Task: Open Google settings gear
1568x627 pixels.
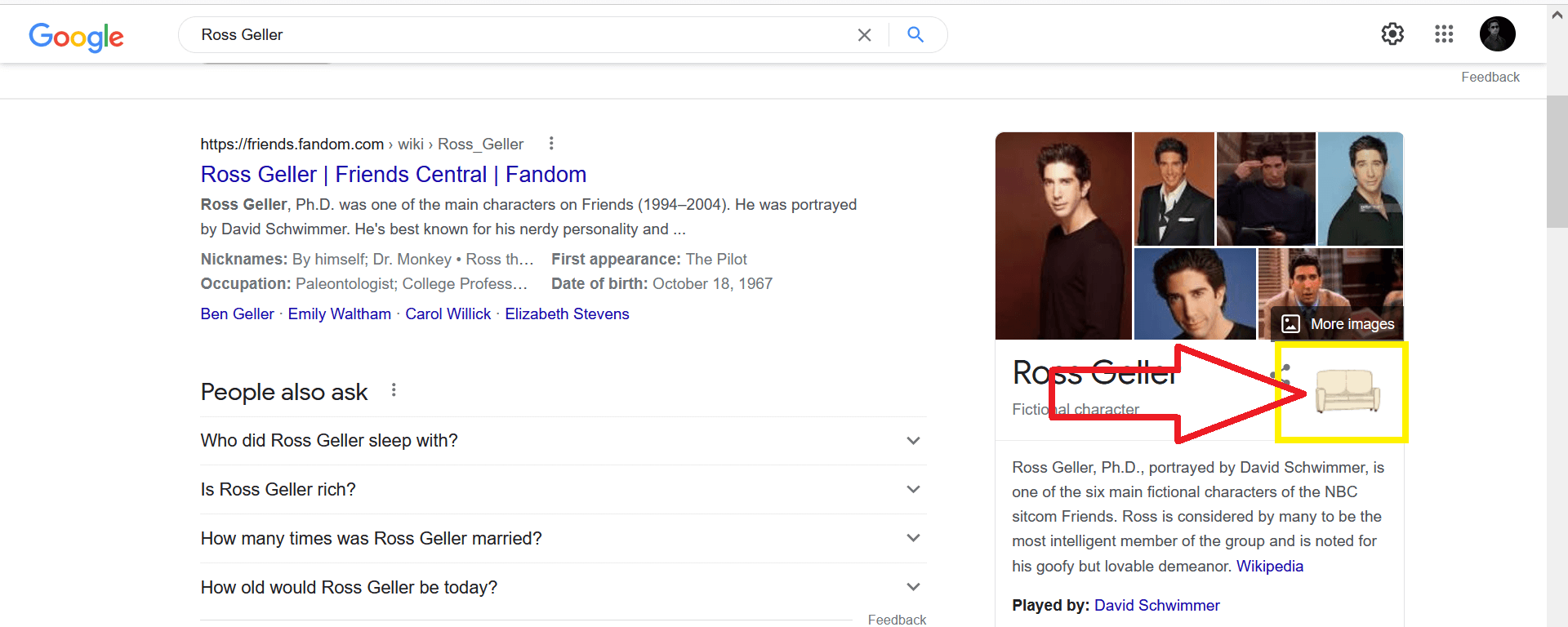Action: (1392, 34)
